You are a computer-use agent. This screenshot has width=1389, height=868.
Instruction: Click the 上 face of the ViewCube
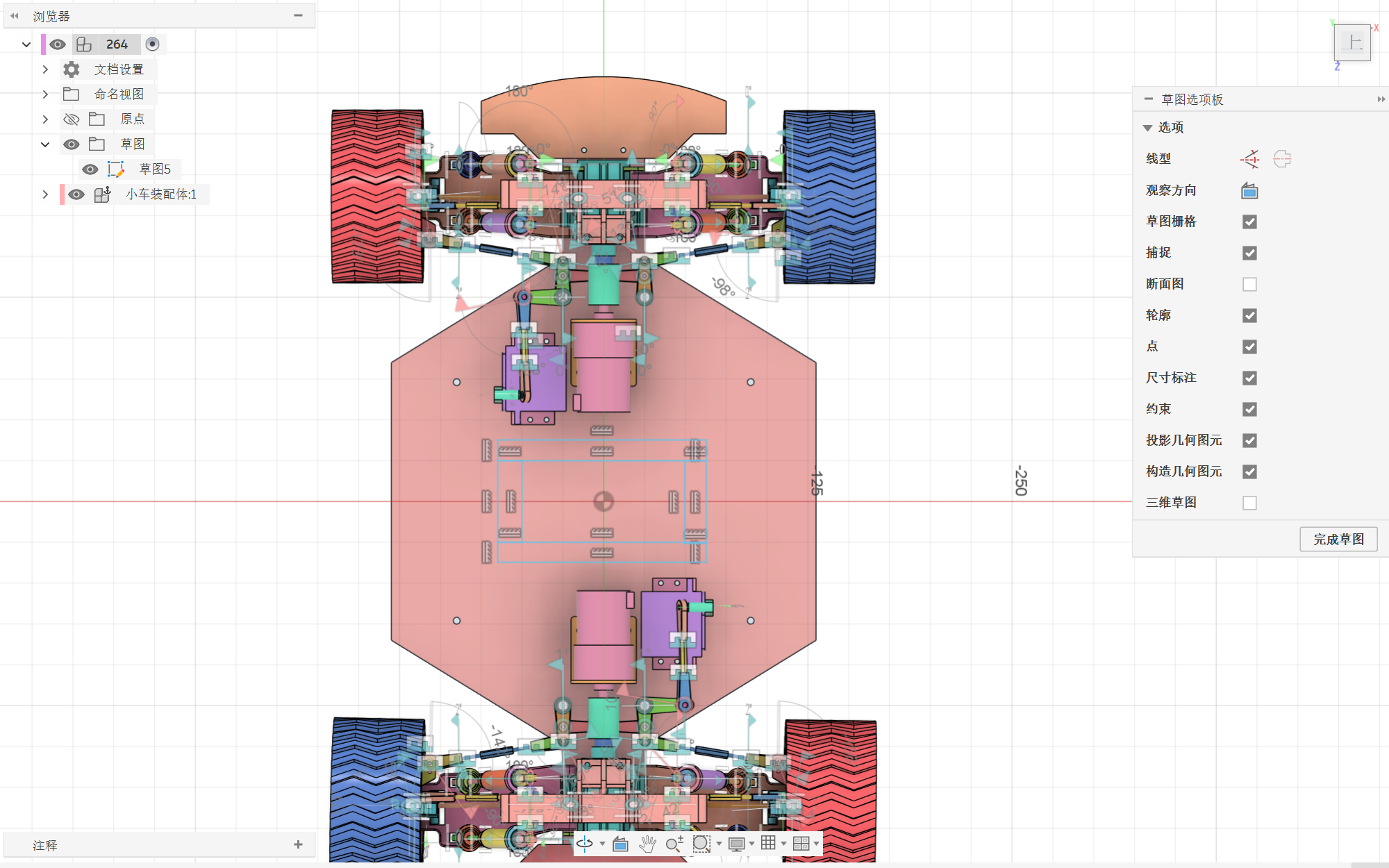click(x=1352, y=43)
